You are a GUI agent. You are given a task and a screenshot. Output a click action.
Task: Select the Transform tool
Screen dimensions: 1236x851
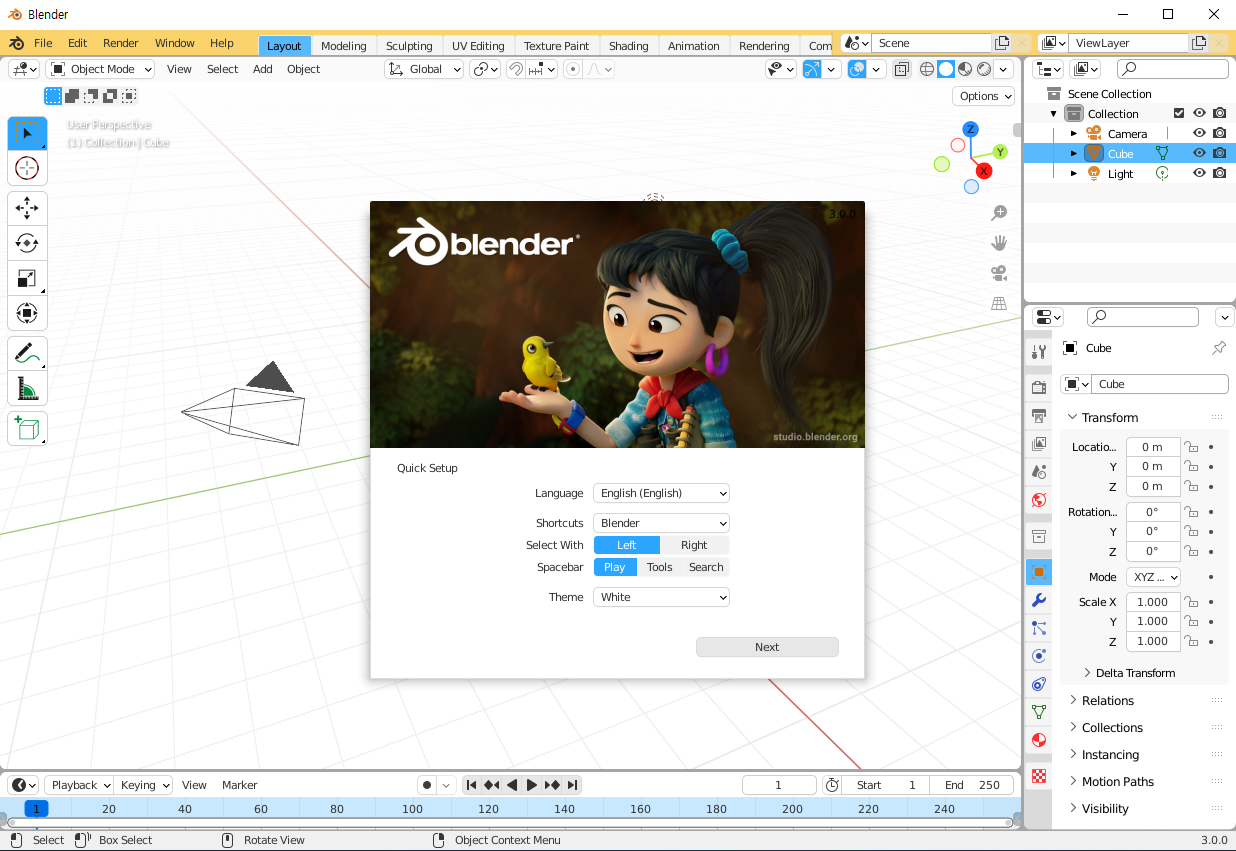coord(27,313)
